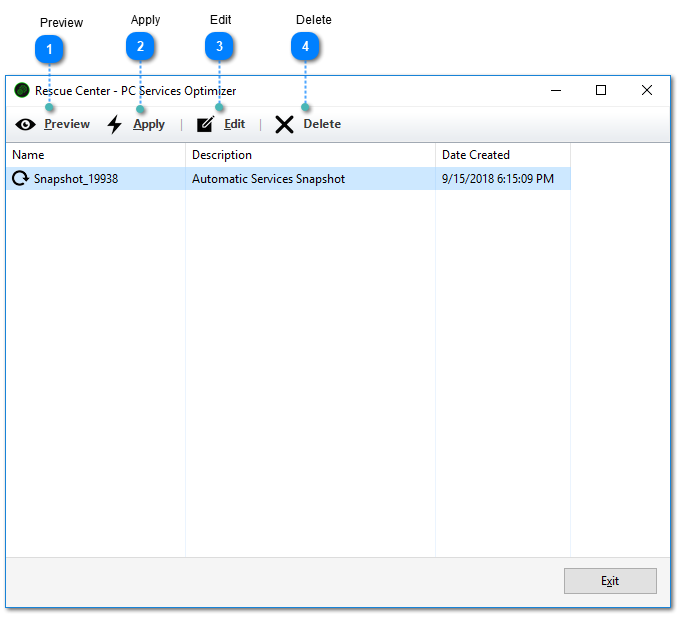The image size is (680, 617).
Task: Click the lightning bolt Apply icon
Action: click(115, 124)
